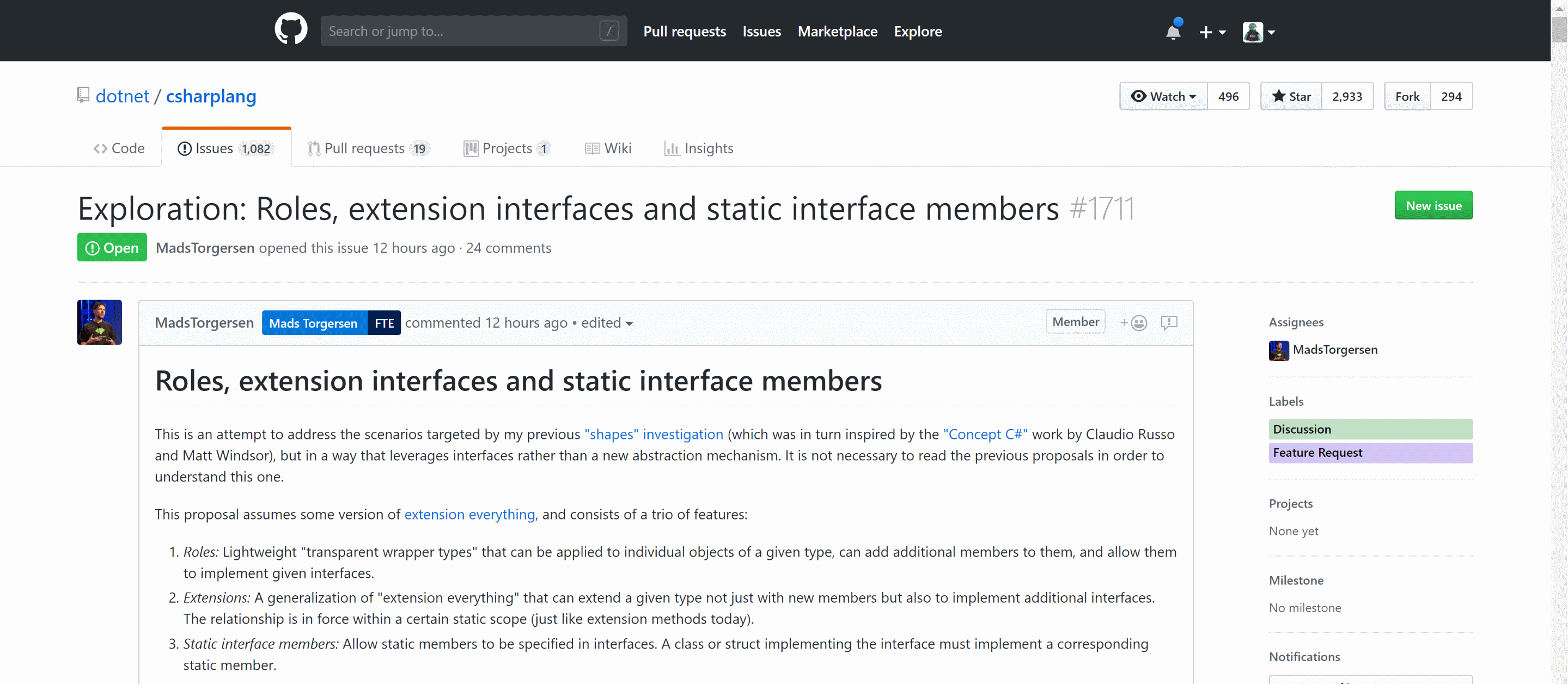Click the slash shortcut key icon in search

(x=609, y=30)
